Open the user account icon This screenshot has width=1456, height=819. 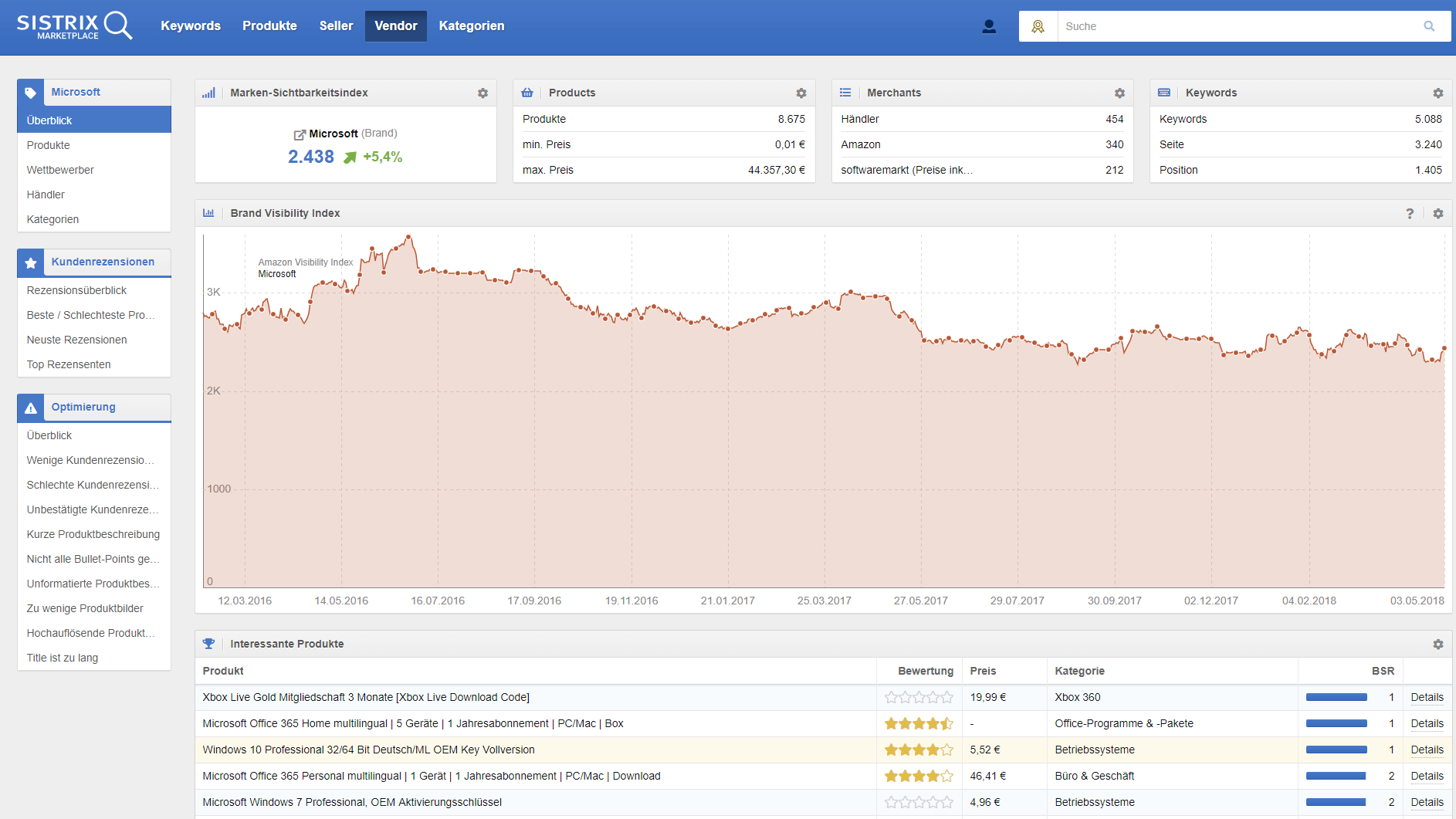tap(988, 26)
